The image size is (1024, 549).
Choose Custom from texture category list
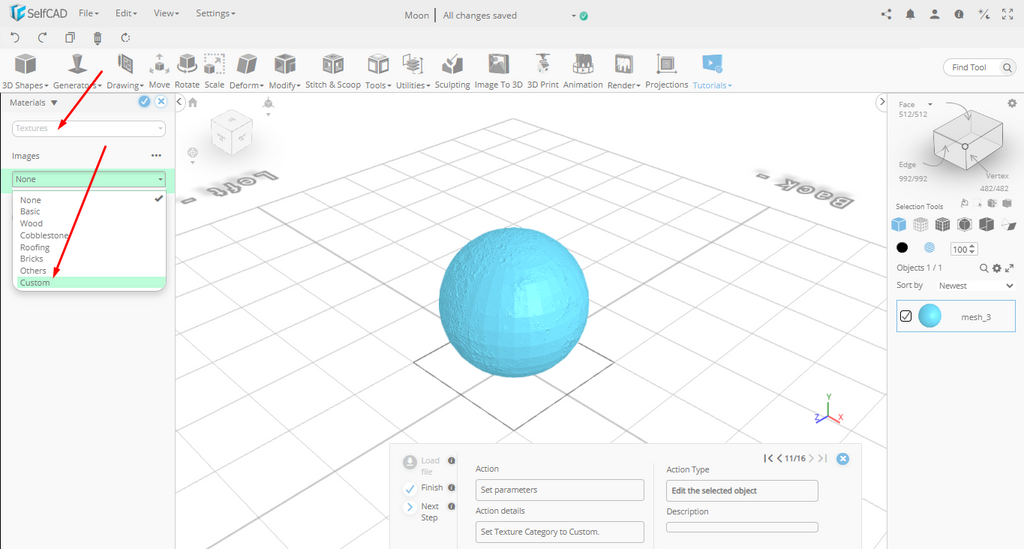tap(35, 283)
